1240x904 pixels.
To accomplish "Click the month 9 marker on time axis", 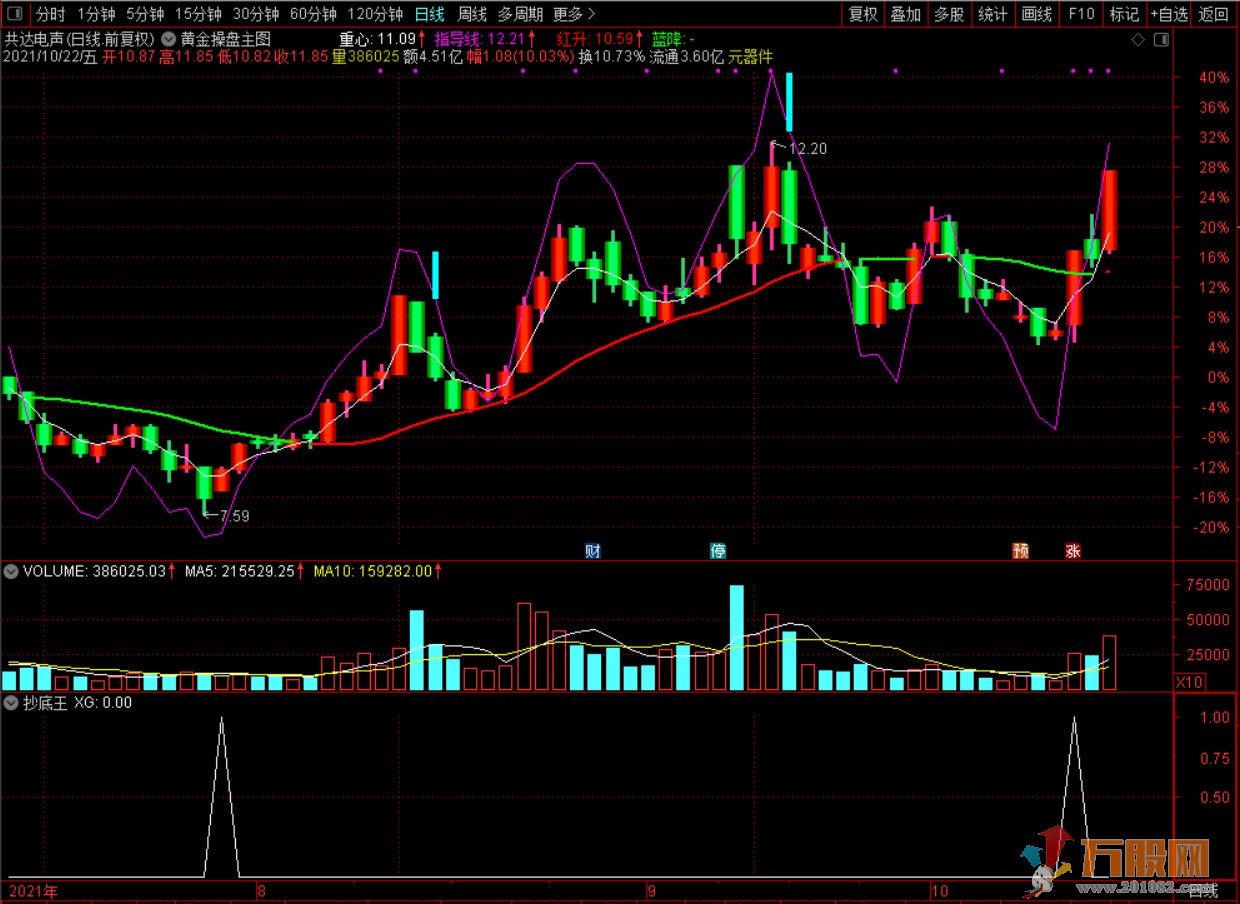I will coord(651,890).
